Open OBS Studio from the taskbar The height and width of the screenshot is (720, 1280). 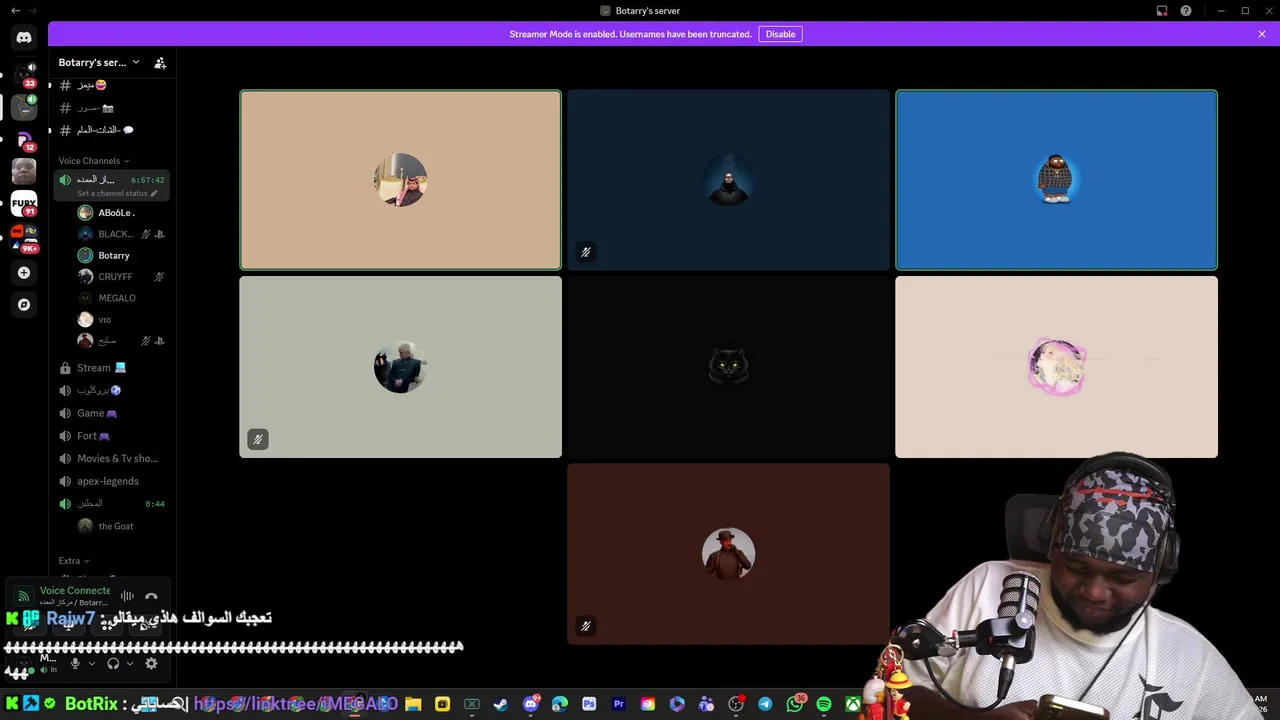click(x=736, y=704)
